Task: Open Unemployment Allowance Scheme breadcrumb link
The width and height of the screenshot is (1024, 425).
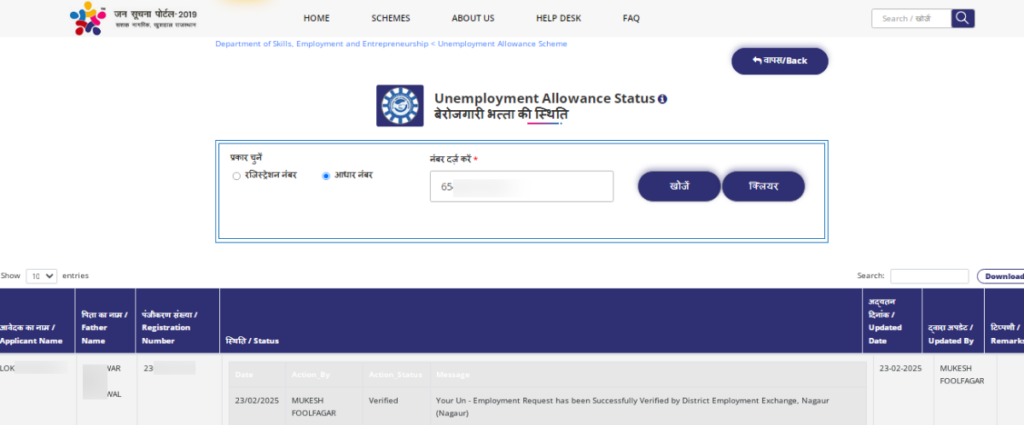Action: click(x=502, y=44)
